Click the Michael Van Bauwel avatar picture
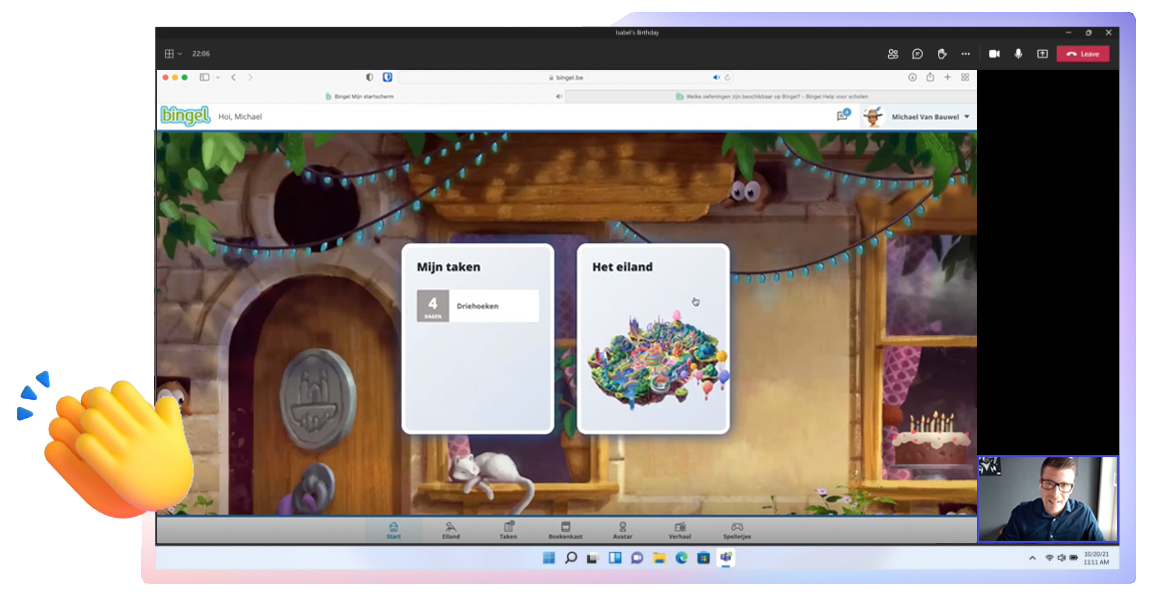Image resolution: width=1151 pixels, height=598 pixels. pyautogui.click(x=873, y=117)
